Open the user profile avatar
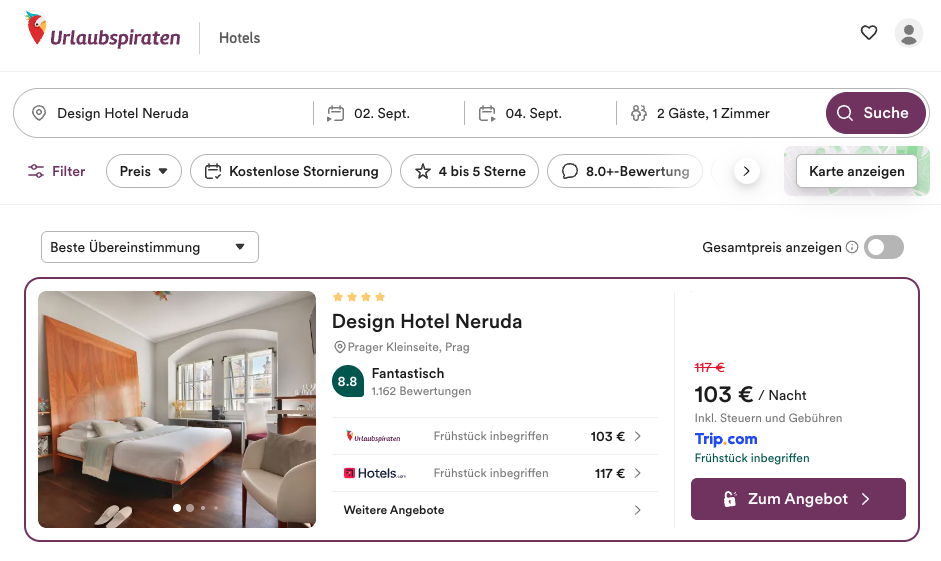 coord(909,32)
